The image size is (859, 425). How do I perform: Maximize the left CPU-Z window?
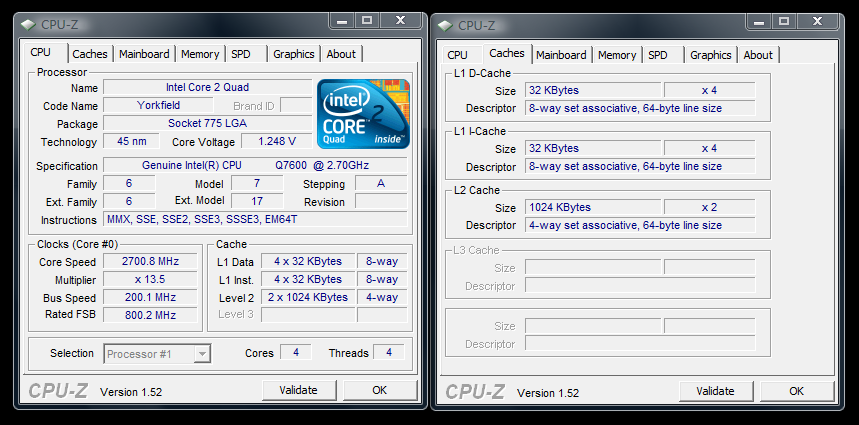tap(366, 21)
